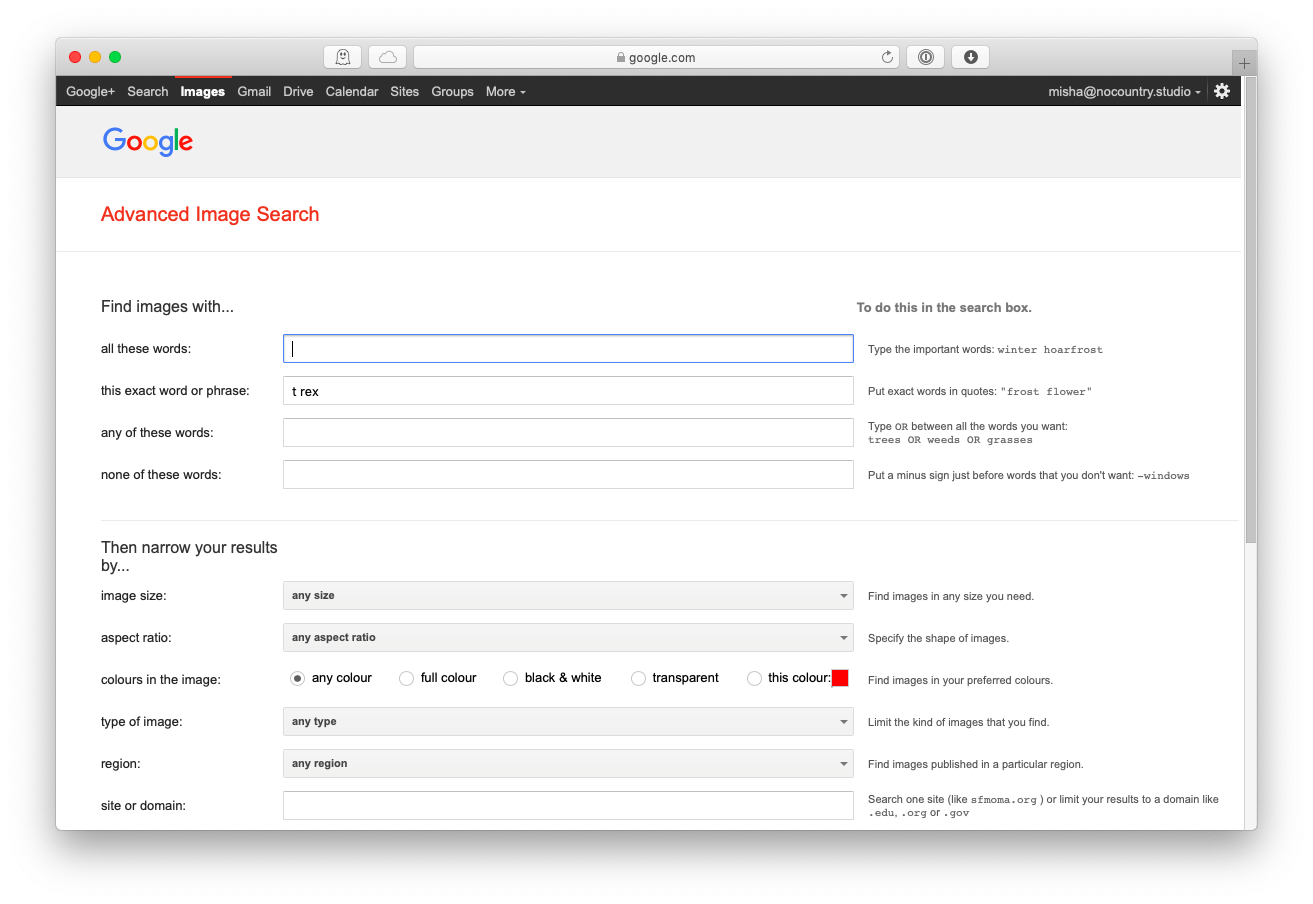This screenshot has width=1313, height=904.
Task: Click the "Find images published in a particular region." text
Action: (976, 764)
